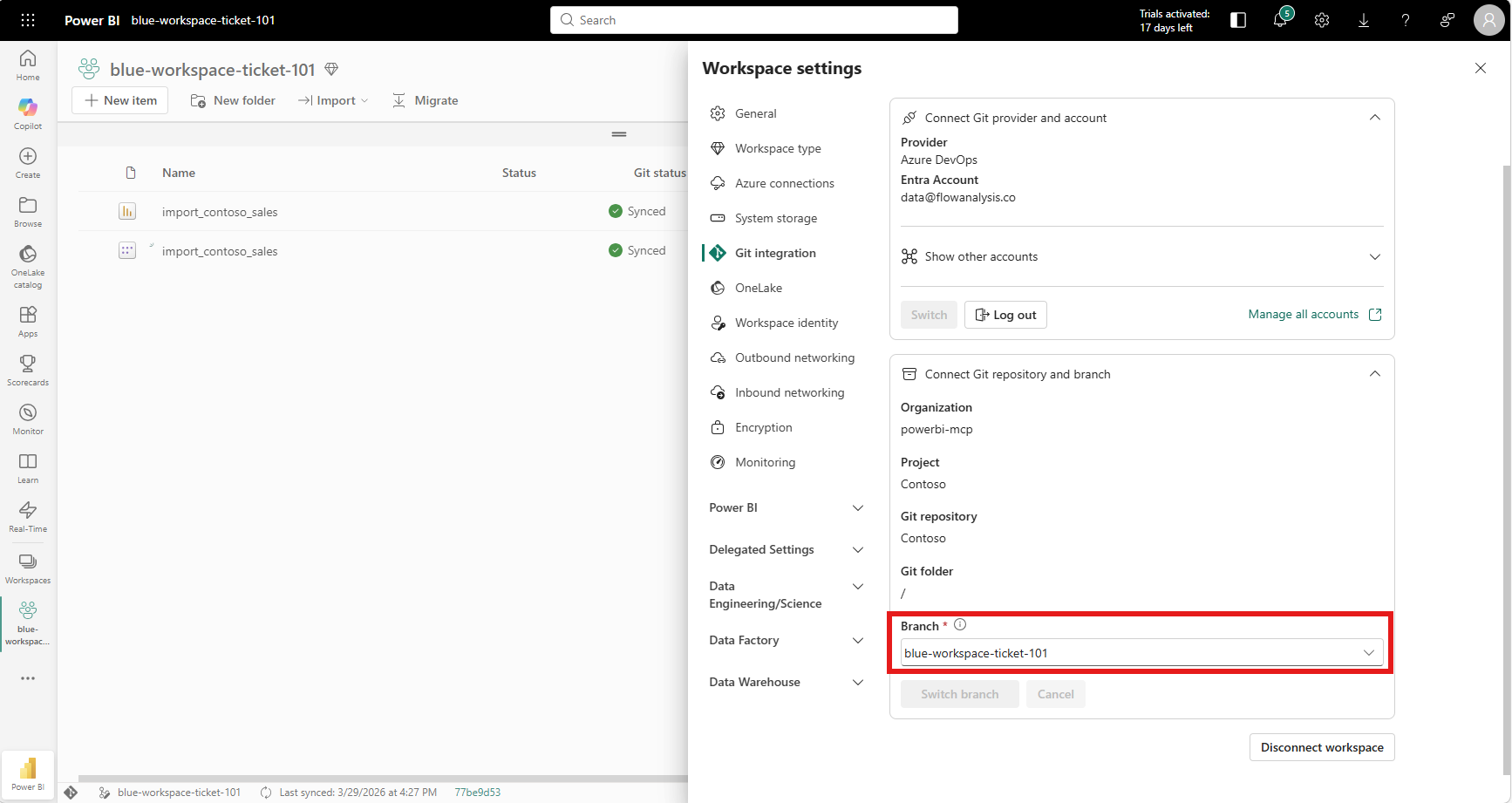Open Workspaces in the left navigation
Image resolution: width=1512 pixels, height=803 pixels.
point(28,568)
